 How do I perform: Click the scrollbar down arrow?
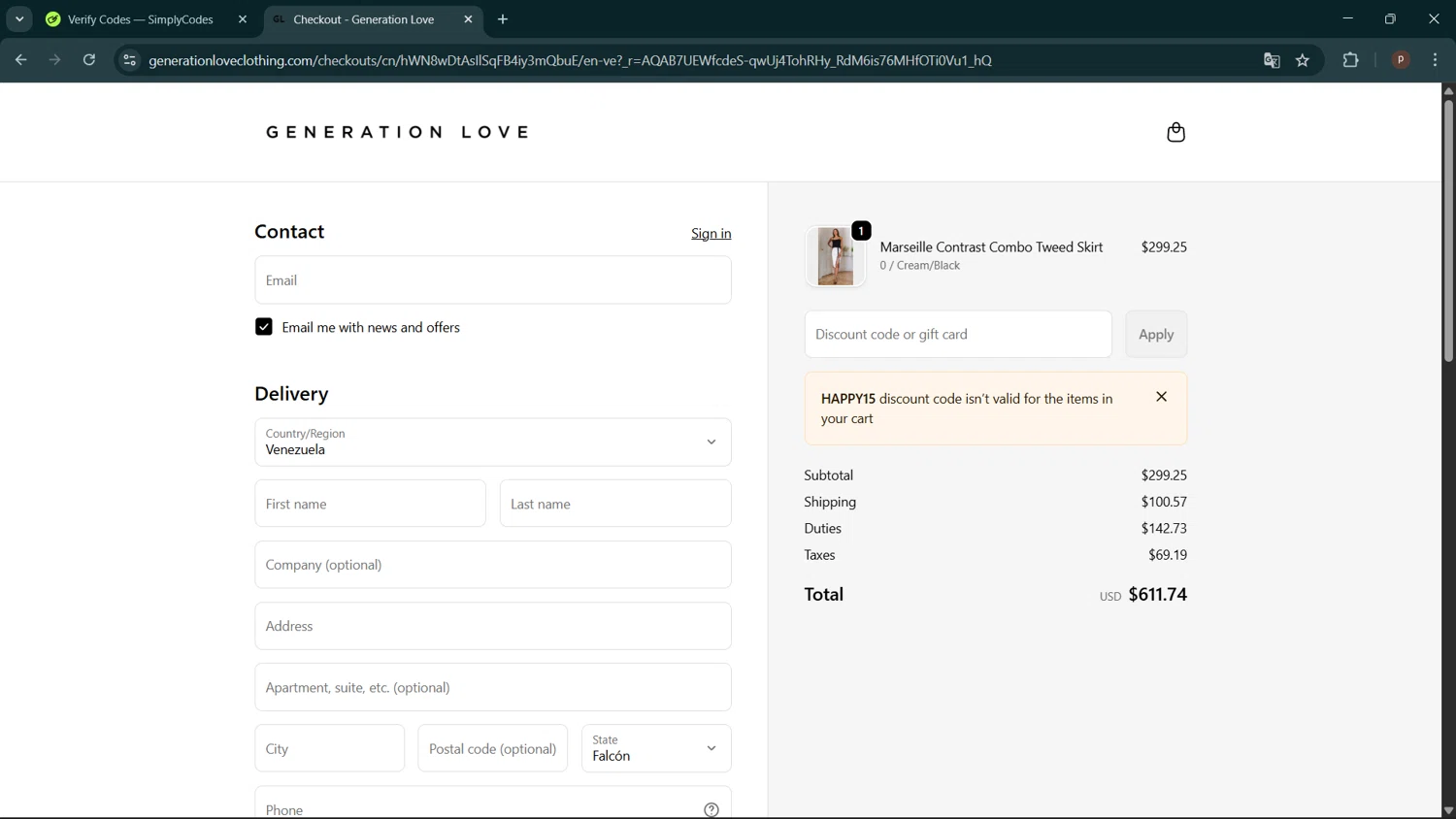point(1448,810)
